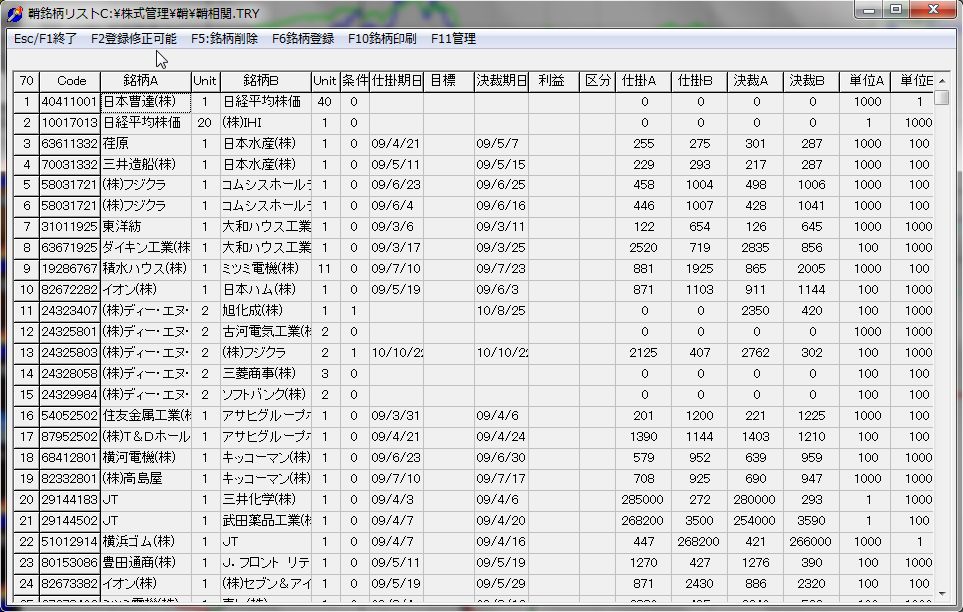The width and height of the screenshot is (963, 612).
Task: Click the 決裁B column header
Action: pyautogui.click(x=811, y=81)
